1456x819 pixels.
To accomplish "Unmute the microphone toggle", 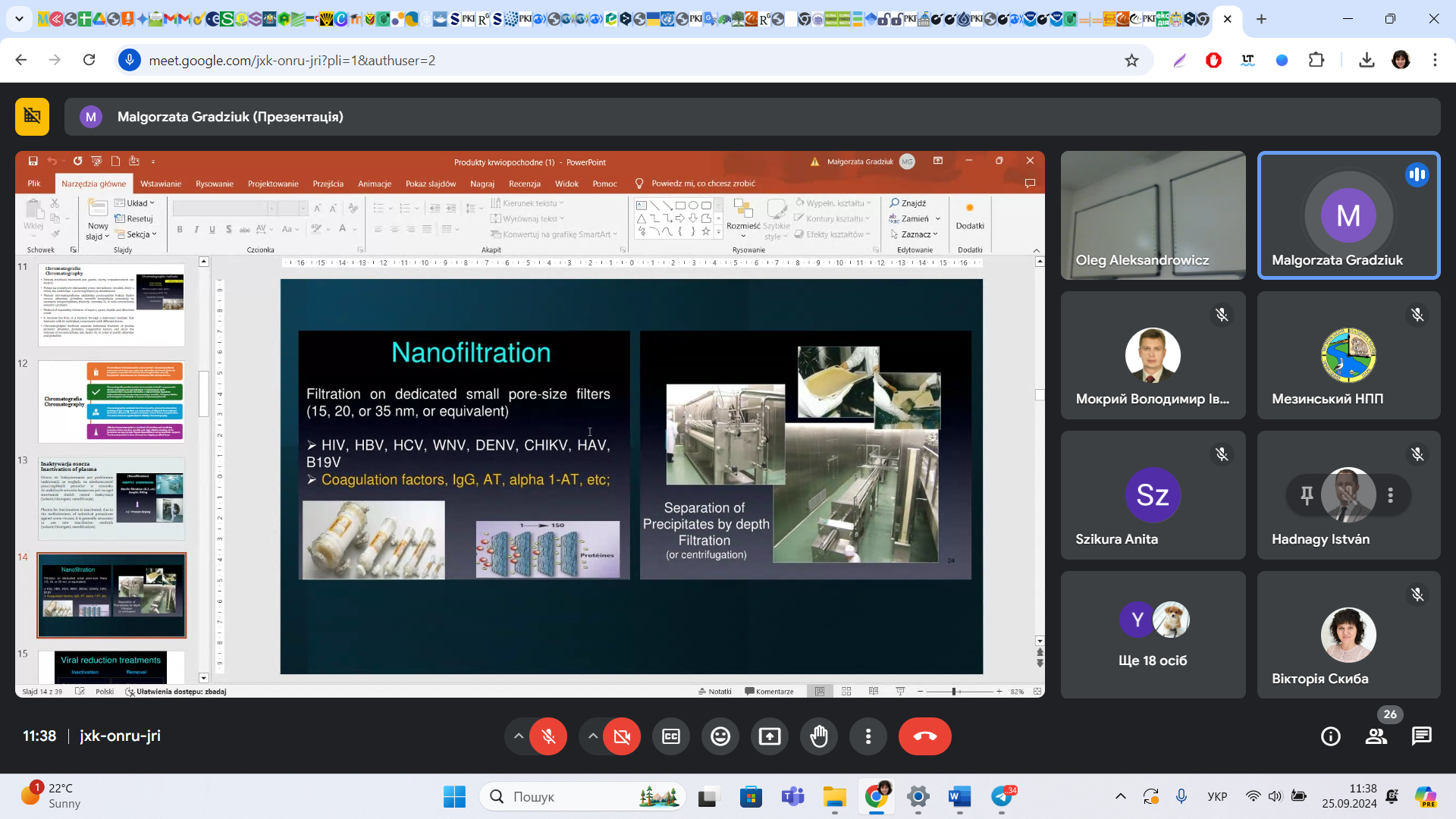I will click(548, 736).
